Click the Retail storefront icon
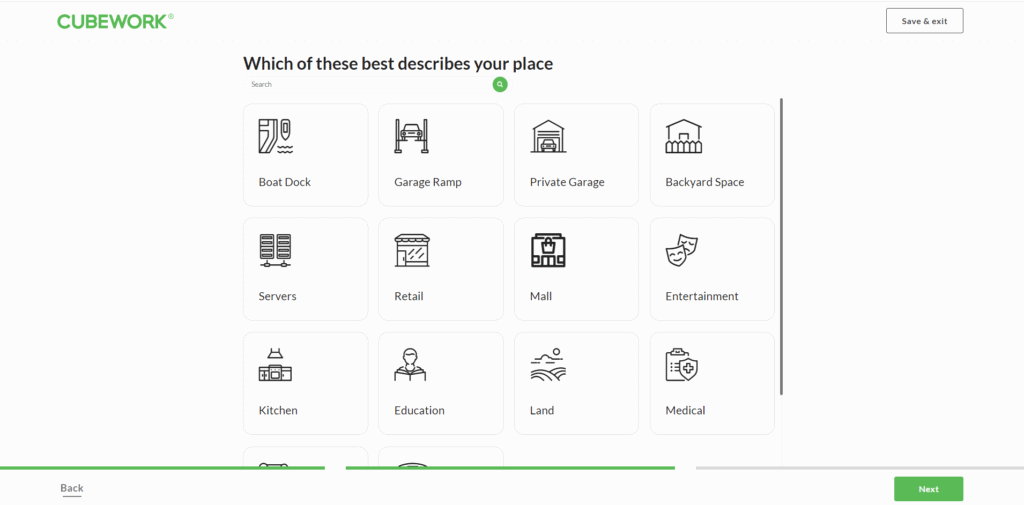 pyautogui.click(x=412, y=250)
